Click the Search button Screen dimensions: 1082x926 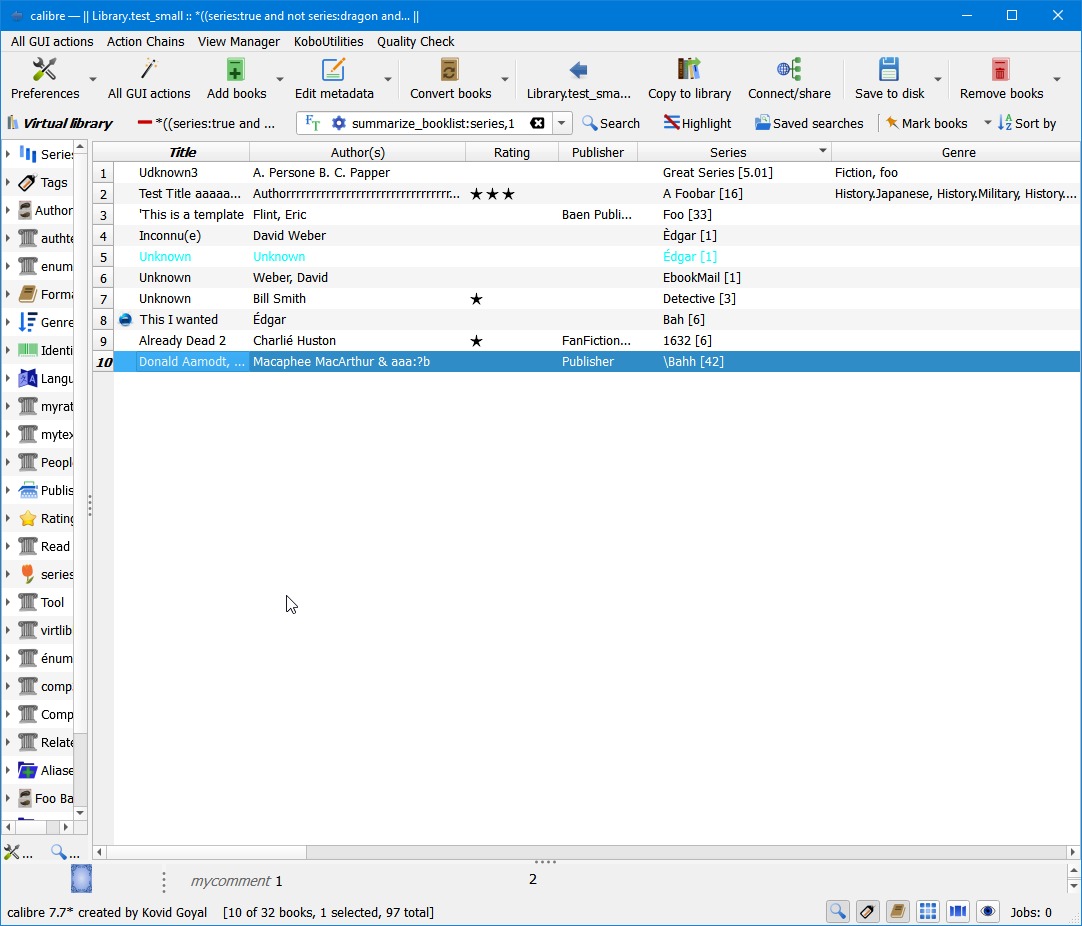coord(611,124)
